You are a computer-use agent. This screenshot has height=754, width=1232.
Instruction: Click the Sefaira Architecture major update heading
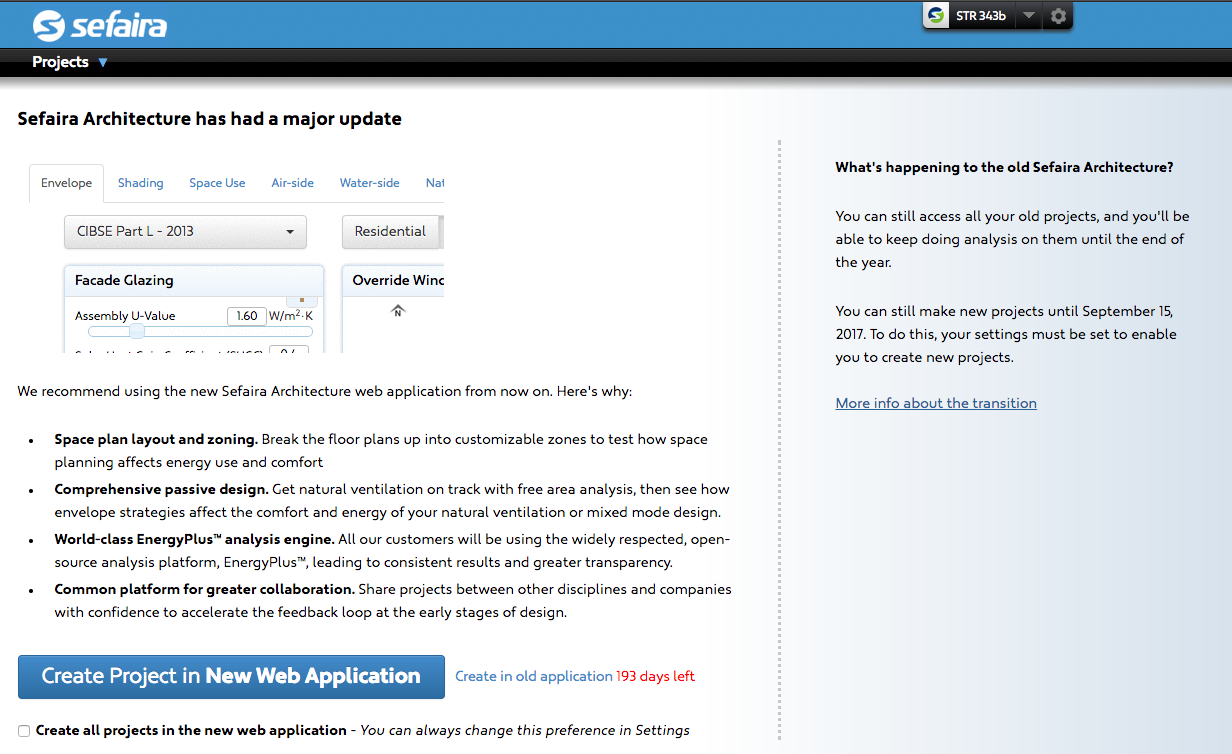(209, 119)
